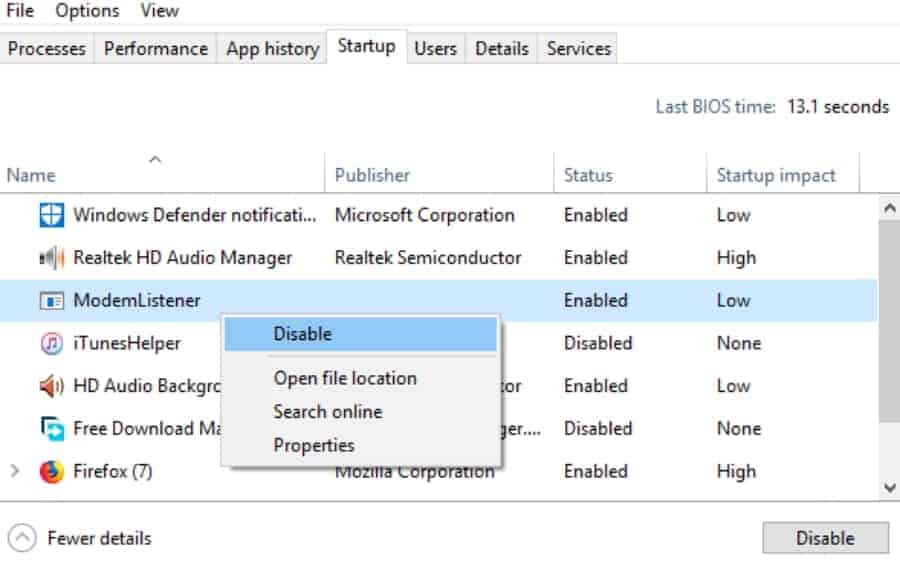The width and height of the screenshot is (900, 566).
Task: Choose Disable in the context menu
Action: [360, 334]
